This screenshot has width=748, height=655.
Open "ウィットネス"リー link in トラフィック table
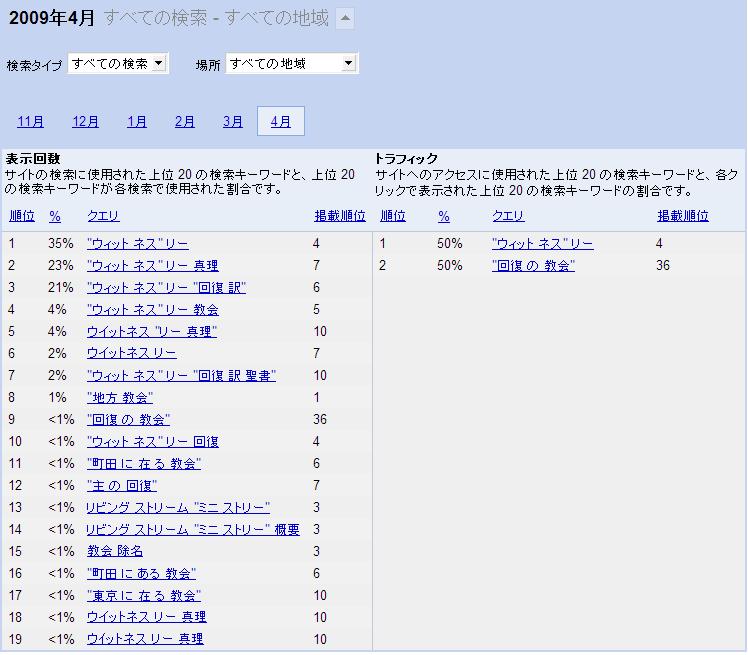coord(543,244)
